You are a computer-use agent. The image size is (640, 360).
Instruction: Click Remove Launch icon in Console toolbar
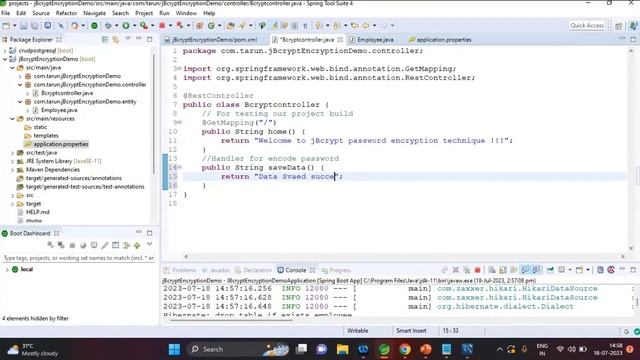456,270
